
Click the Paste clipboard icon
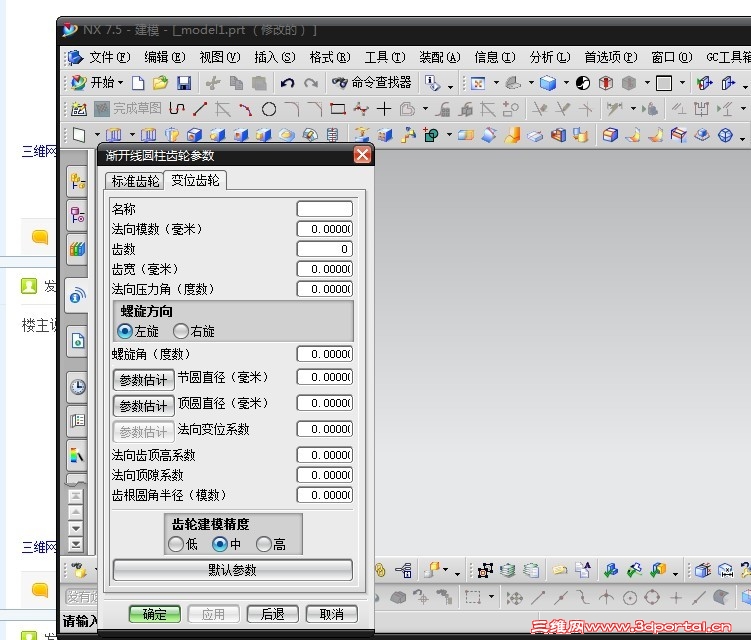tap(259, 83)
